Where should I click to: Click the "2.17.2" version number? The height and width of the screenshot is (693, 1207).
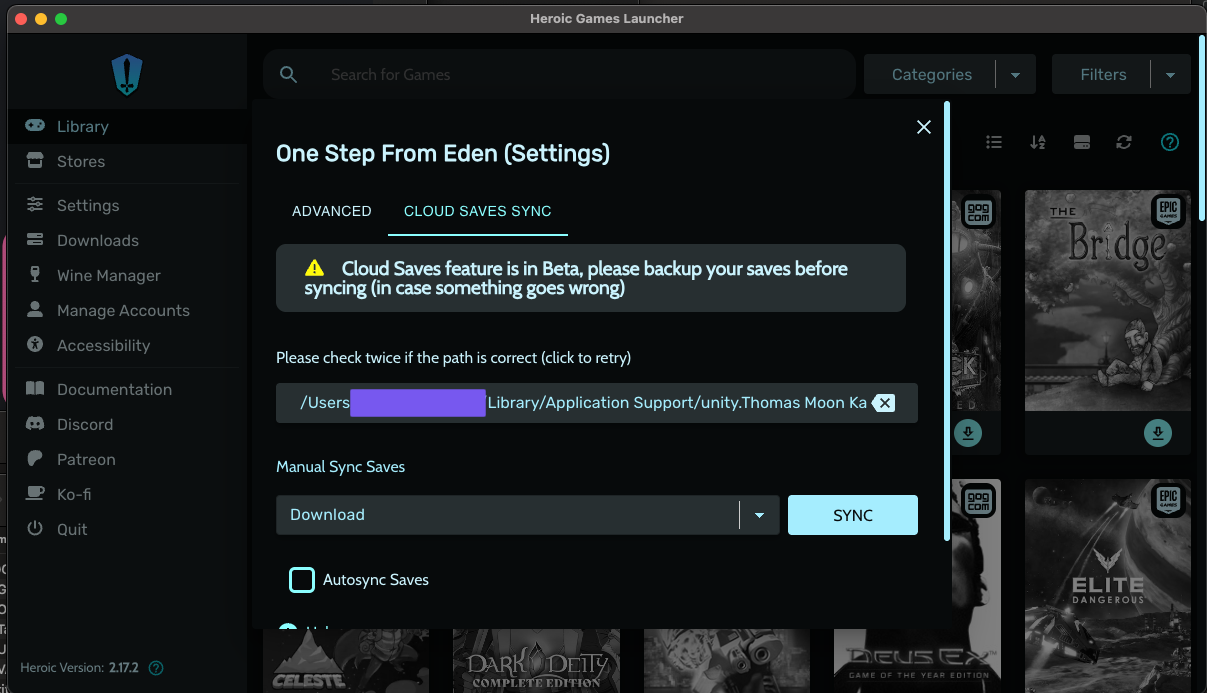coord(126,668)
